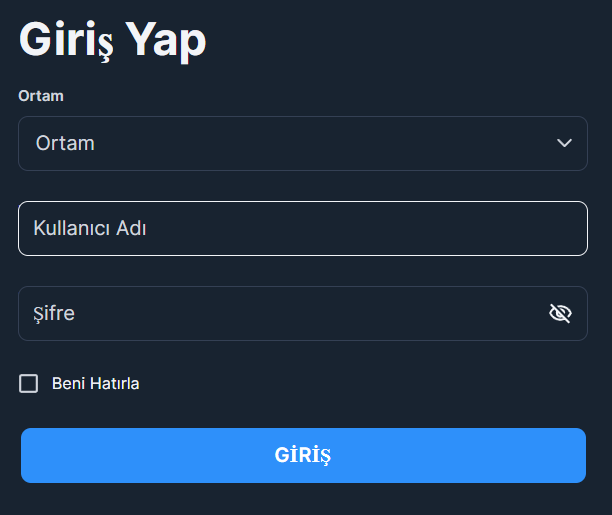The width and height of the screenshot is (612, 515).
Task: Click the crossed-out eye icon in Şifre field
Action: coord(560,313)
